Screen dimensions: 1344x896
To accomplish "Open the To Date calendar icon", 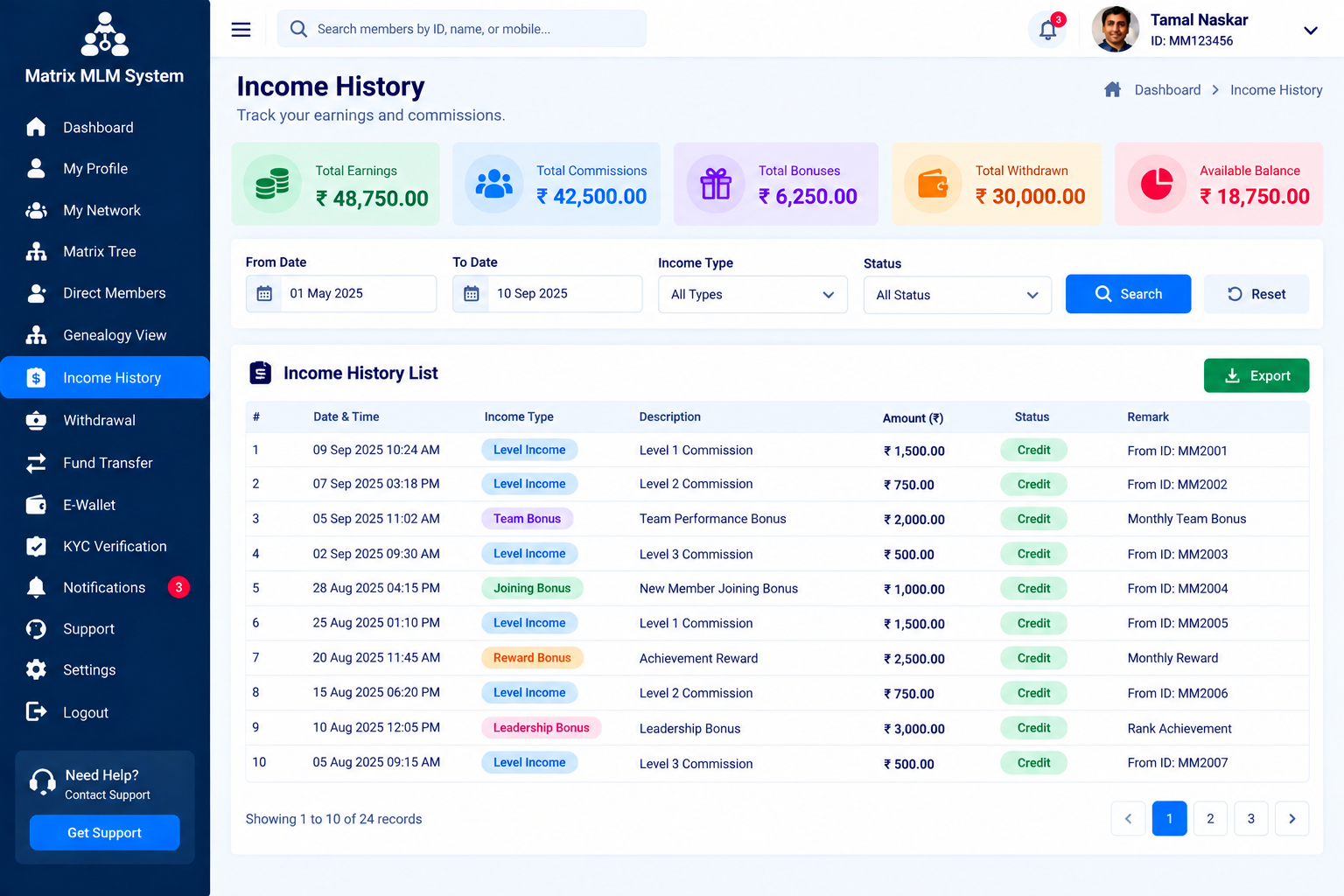I will [x=471, y=294].
